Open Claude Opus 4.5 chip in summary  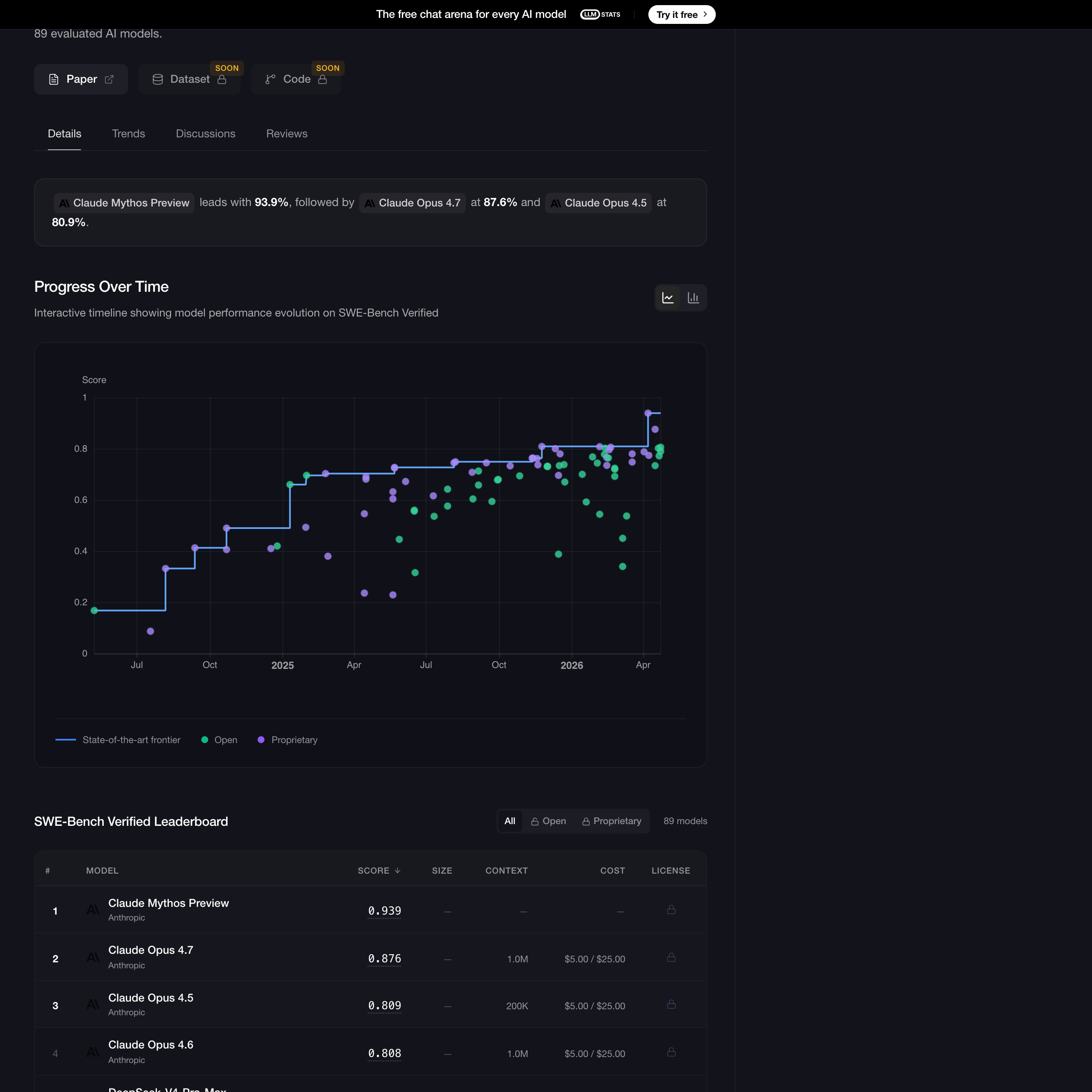(598, 203)
